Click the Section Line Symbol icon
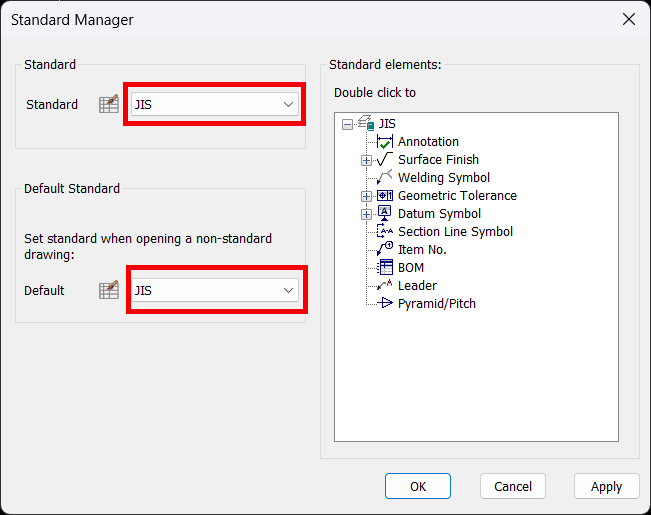Screen dimensions: 651x515 point(384,231)
